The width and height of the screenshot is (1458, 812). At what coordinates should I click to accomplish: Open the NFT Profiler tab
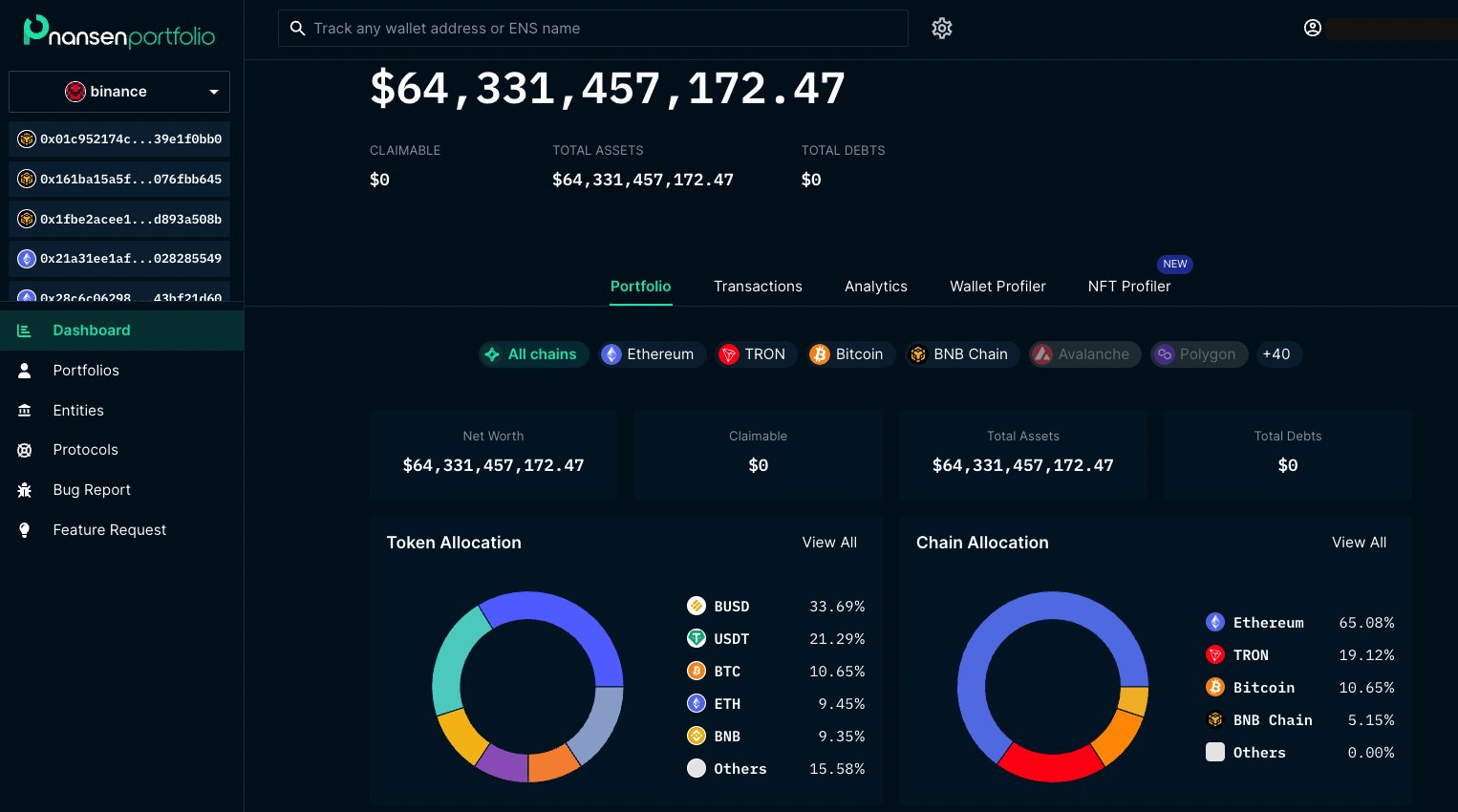(1129, 287)
